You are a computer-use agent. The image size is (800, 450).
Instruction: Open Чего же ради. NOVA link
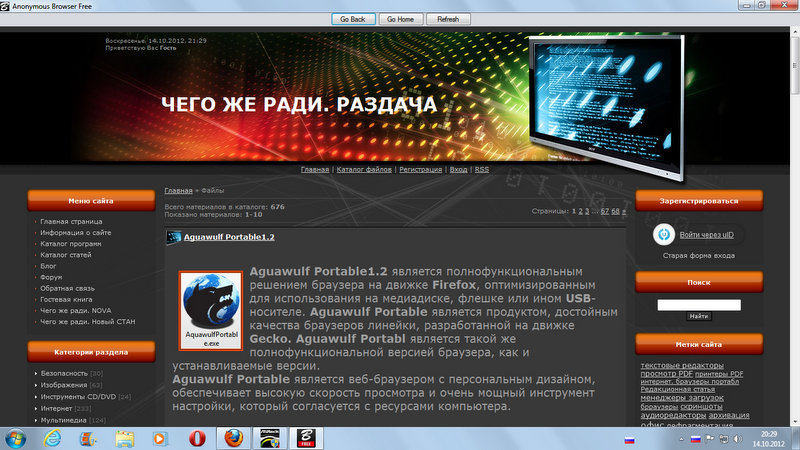pos(76,310)
